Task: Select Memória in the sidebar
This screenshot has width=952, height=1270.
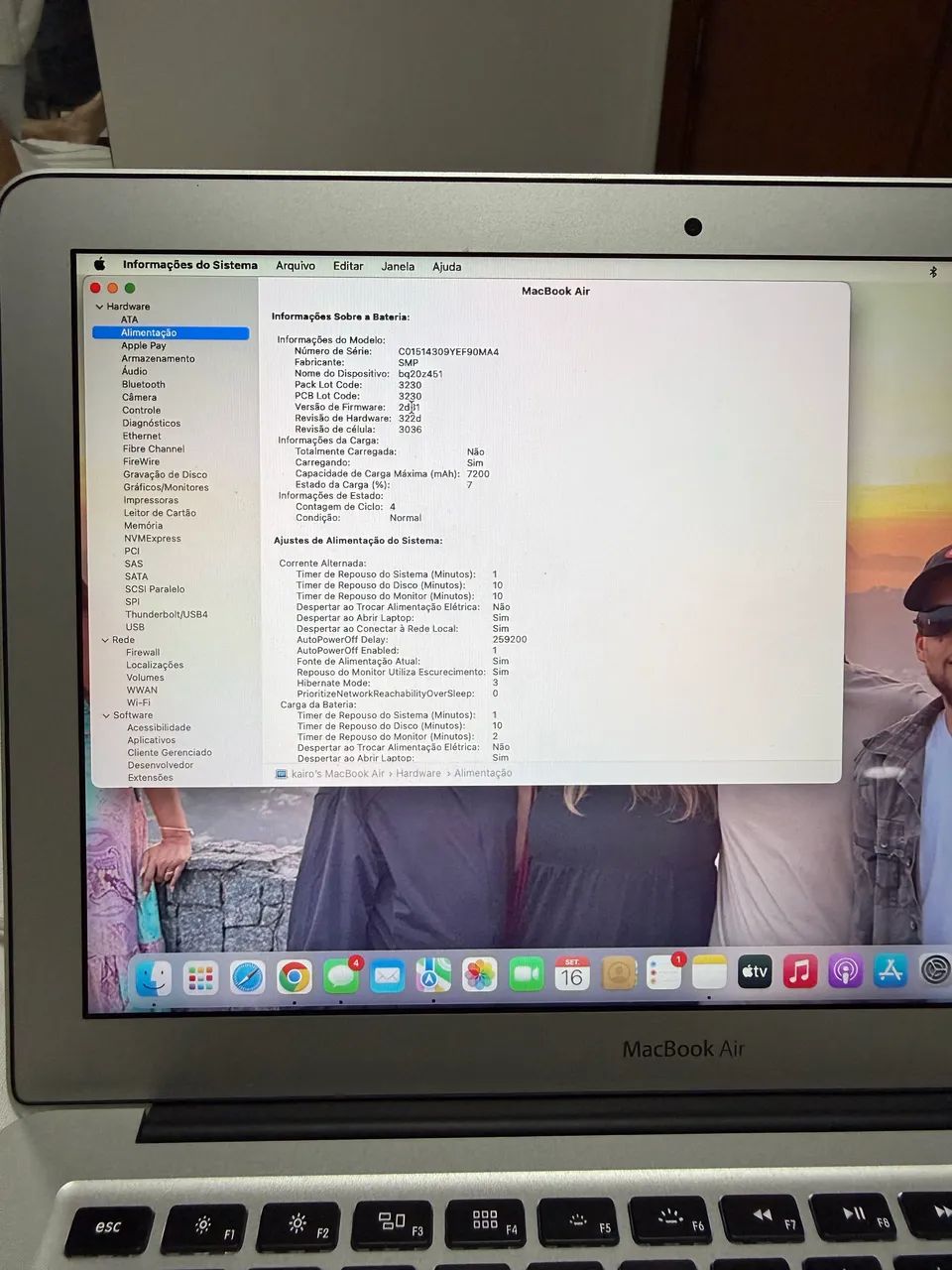Action: (144, 527)
